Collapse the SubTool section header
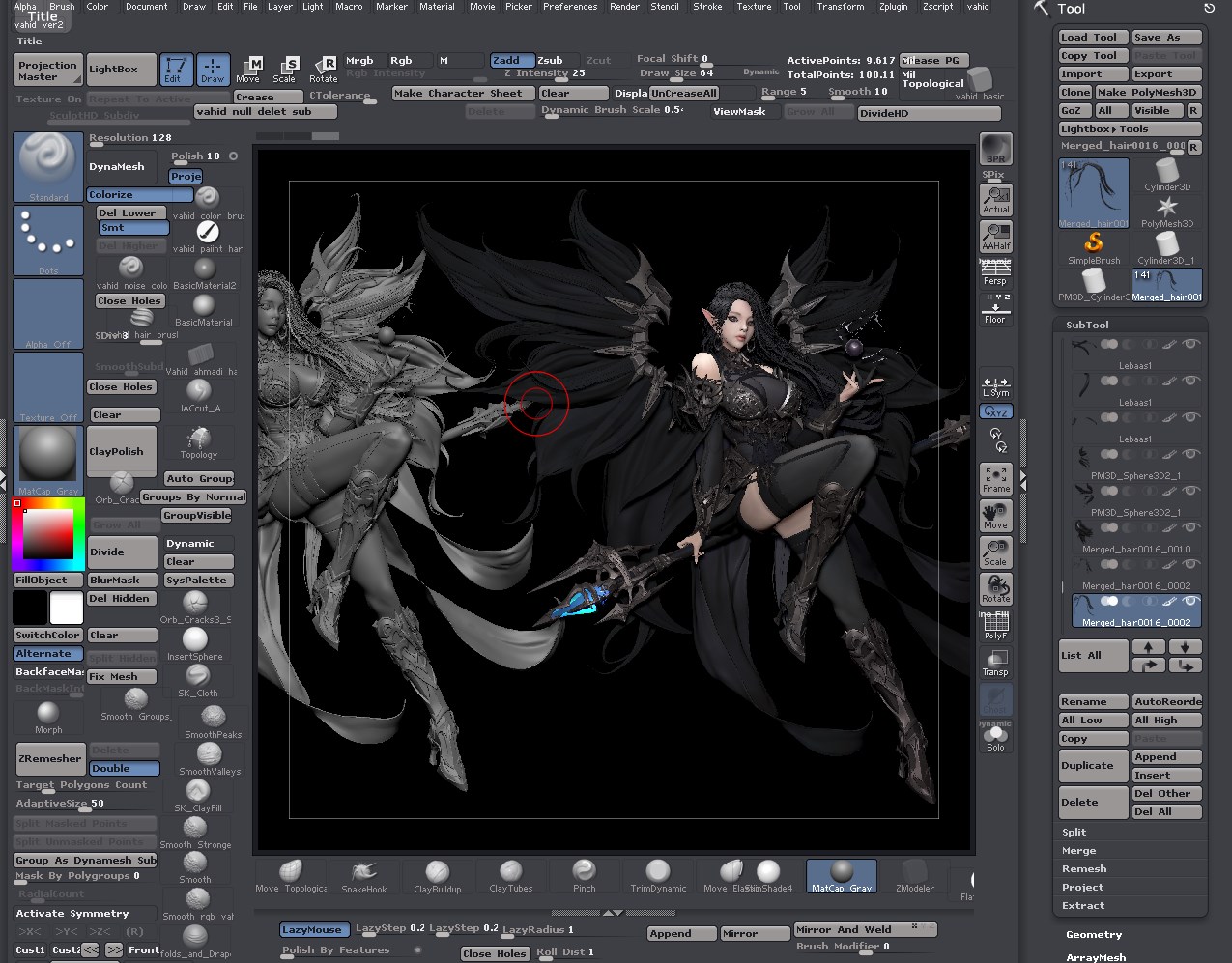The image size is (1232, 963). click(1087, 326)
